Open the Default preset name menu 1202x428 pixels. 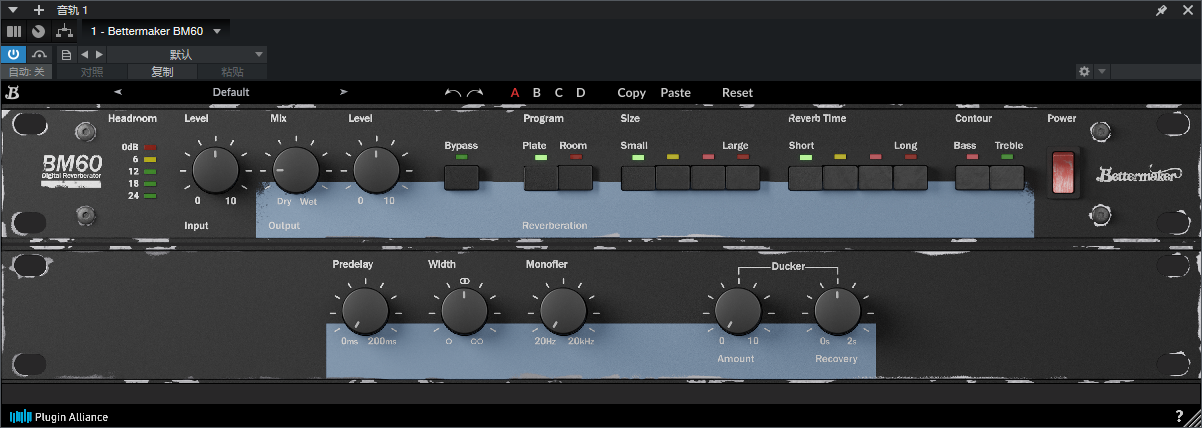coord(231,92)
